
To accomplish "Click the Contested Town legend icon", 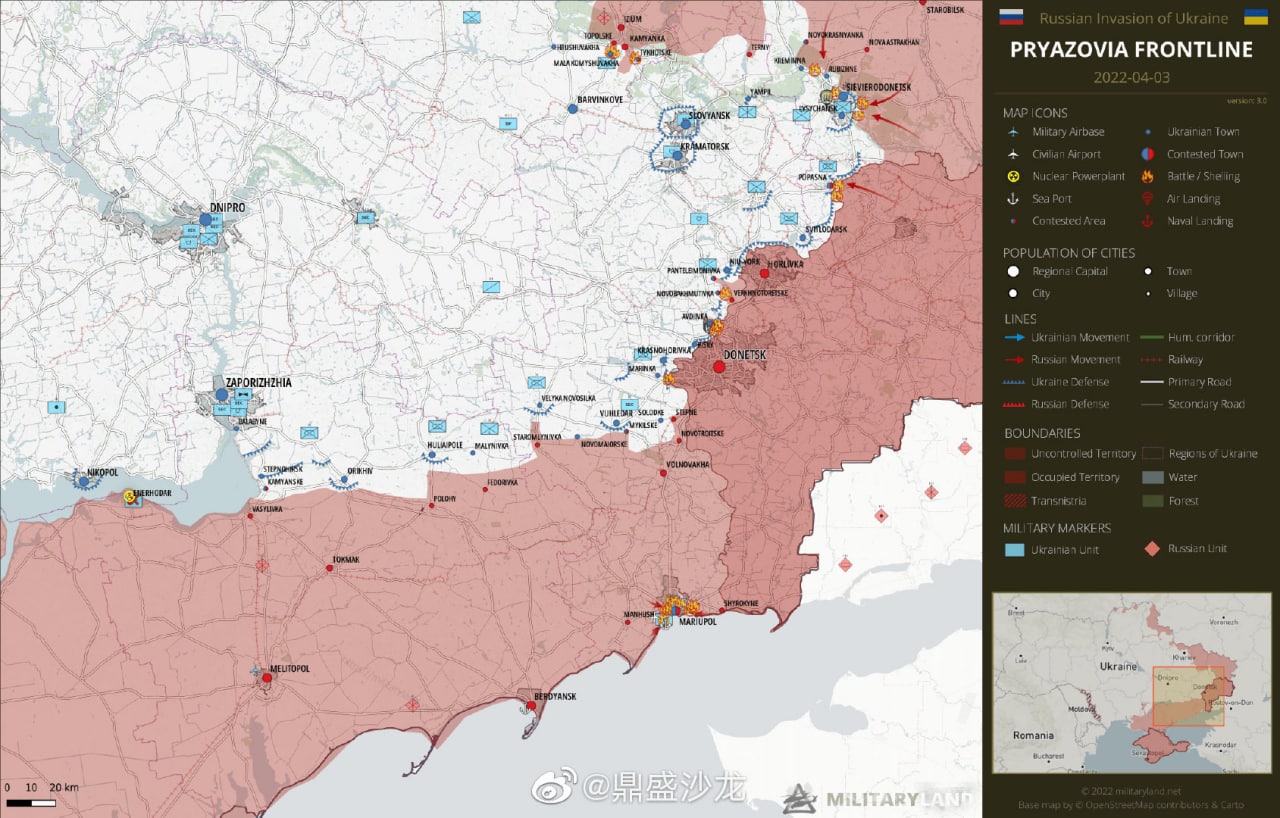I will click(1147, 154).
